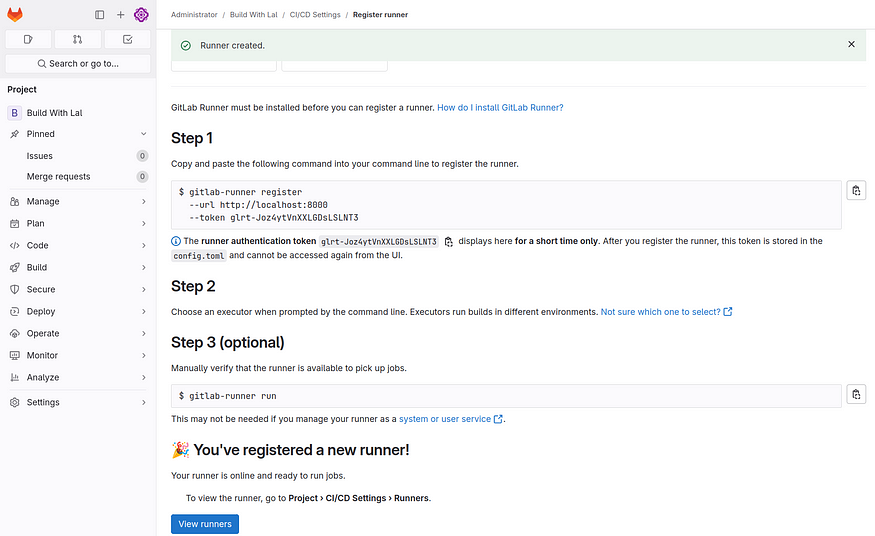The height and width of the screenshot is (536, 875).
Task: Click the Monitor screen icon
Action: click(15, 356)
